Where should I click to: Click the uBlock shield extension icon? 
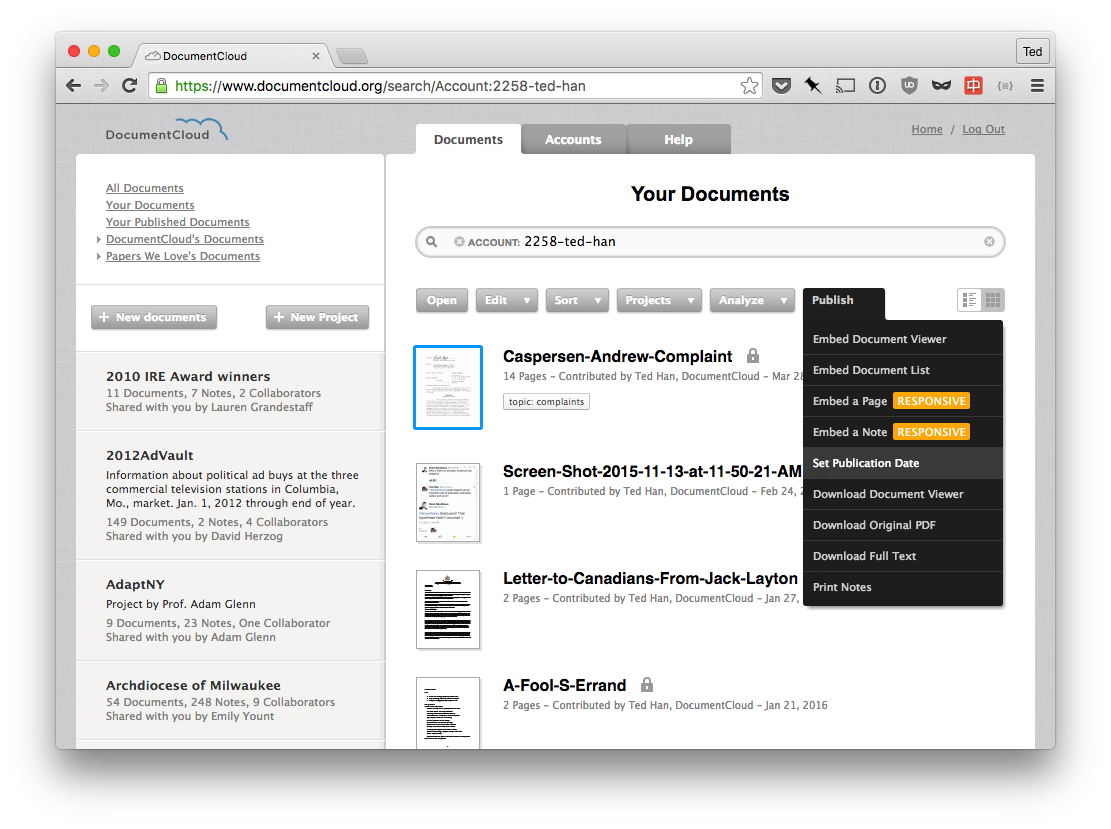[x=909, y=86]
